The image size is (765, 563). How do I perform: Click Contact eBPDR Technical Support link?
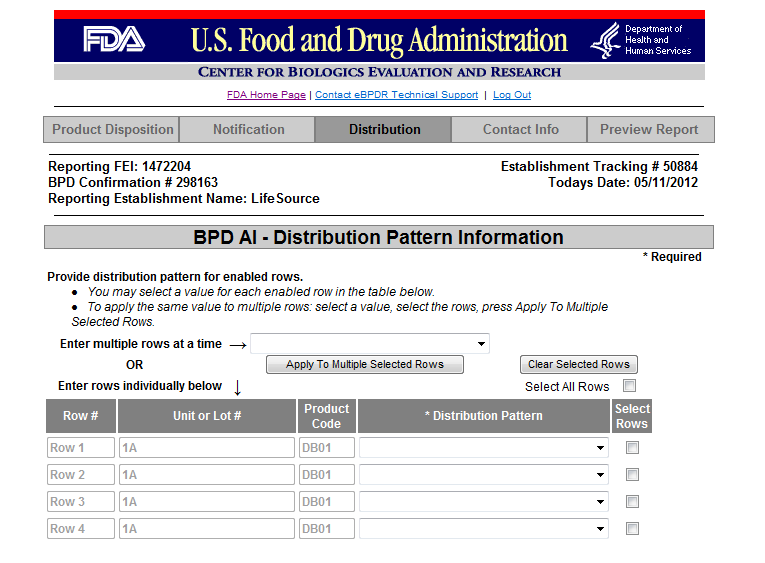[396, 95]
